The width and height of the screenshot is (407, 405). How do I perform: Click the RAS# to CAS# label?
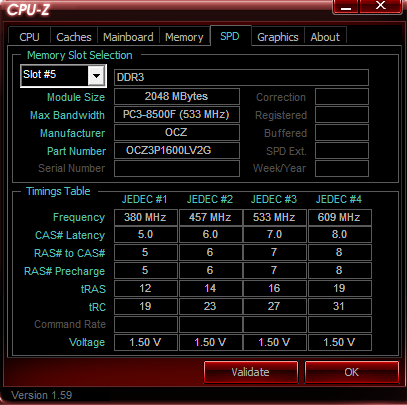(70, 253)
